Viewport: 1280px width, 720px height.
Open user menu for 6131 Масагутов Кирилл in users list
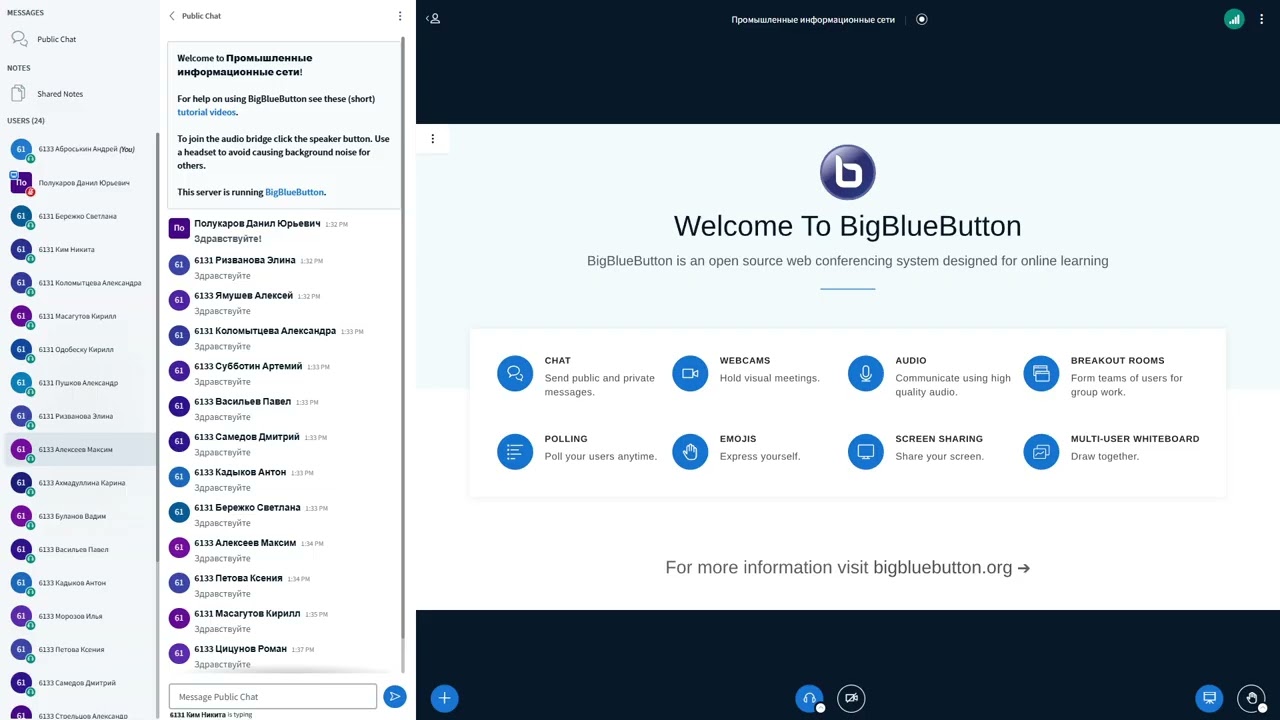coord(80,316)
